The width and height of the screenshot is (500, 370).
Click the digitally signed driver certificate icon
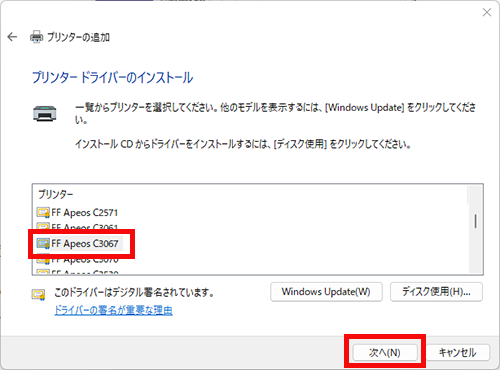pyautogui.click(x=39, y=294)
